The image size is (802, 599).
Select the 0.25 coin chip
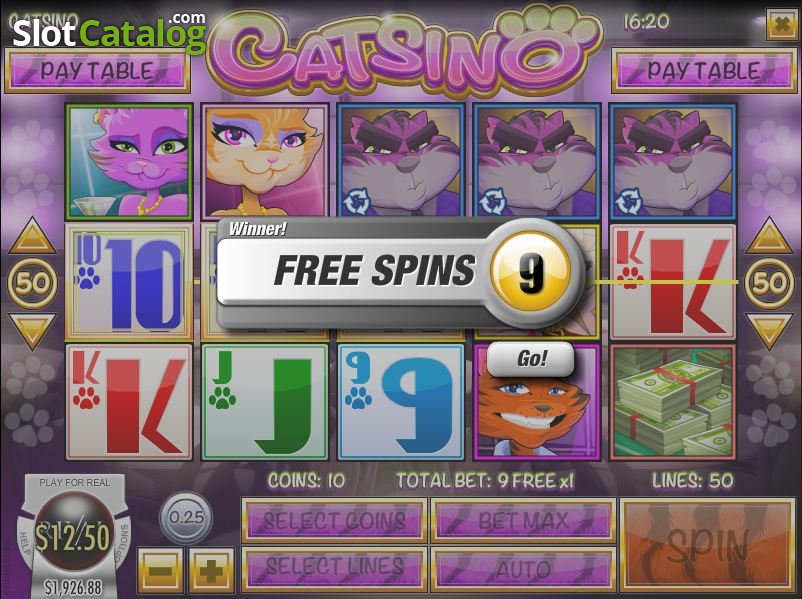(x=186, y=517)
